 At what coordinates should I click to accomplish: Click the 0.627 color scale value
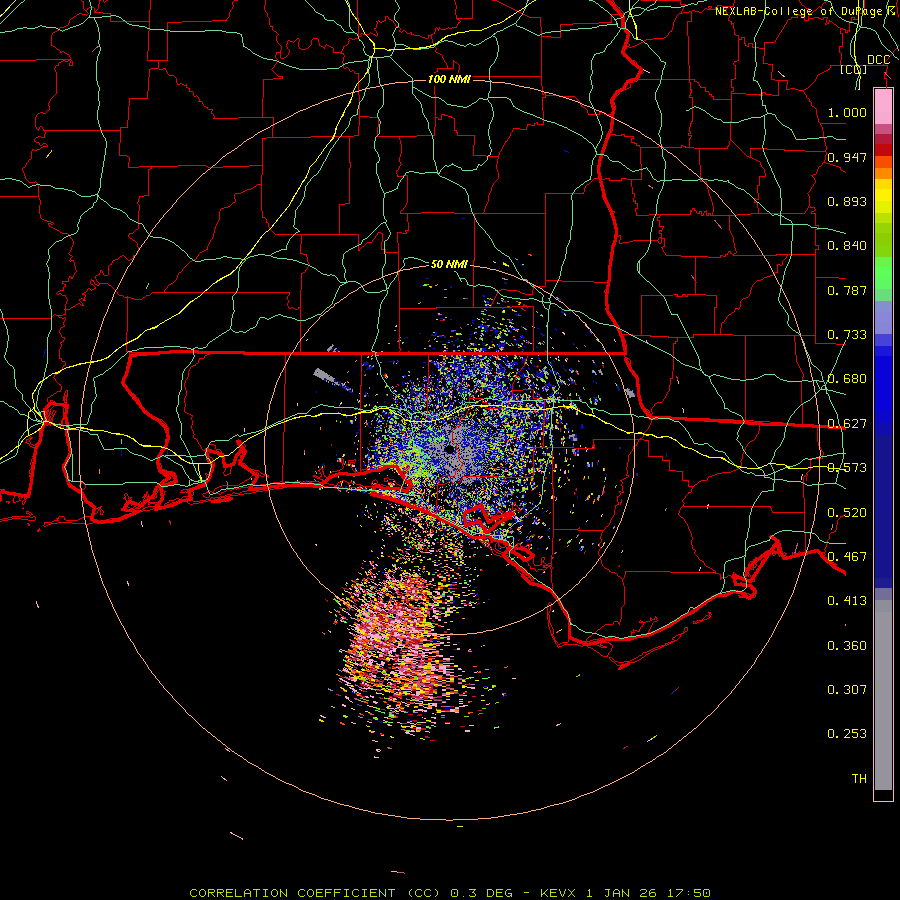pyautogui.click(x=847, y=424)
